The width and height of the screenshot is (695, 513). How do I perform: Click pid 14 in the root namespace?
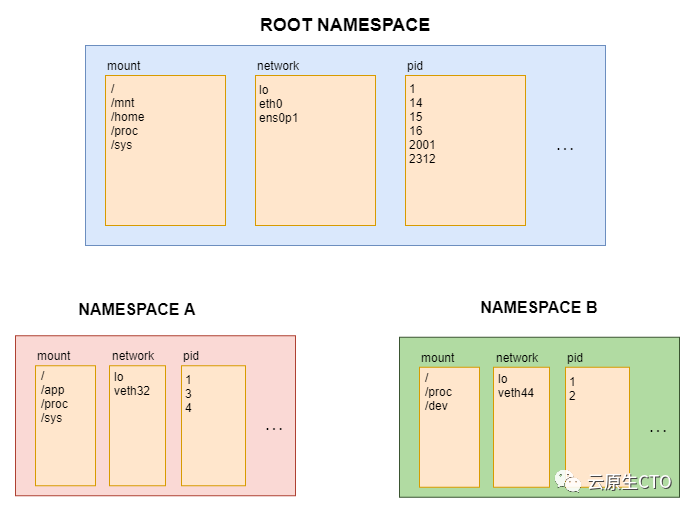coord(416,103)
